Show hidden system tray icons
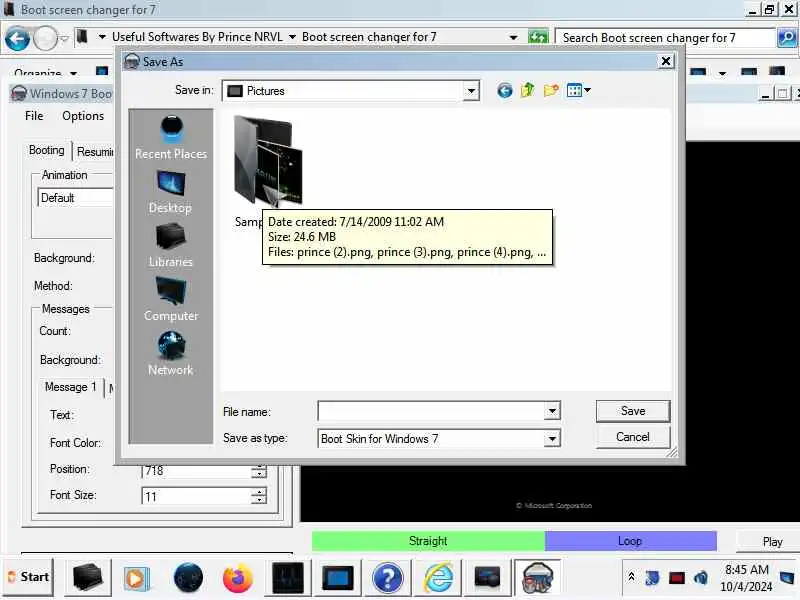Screen dimensions: 800x600 631,577
